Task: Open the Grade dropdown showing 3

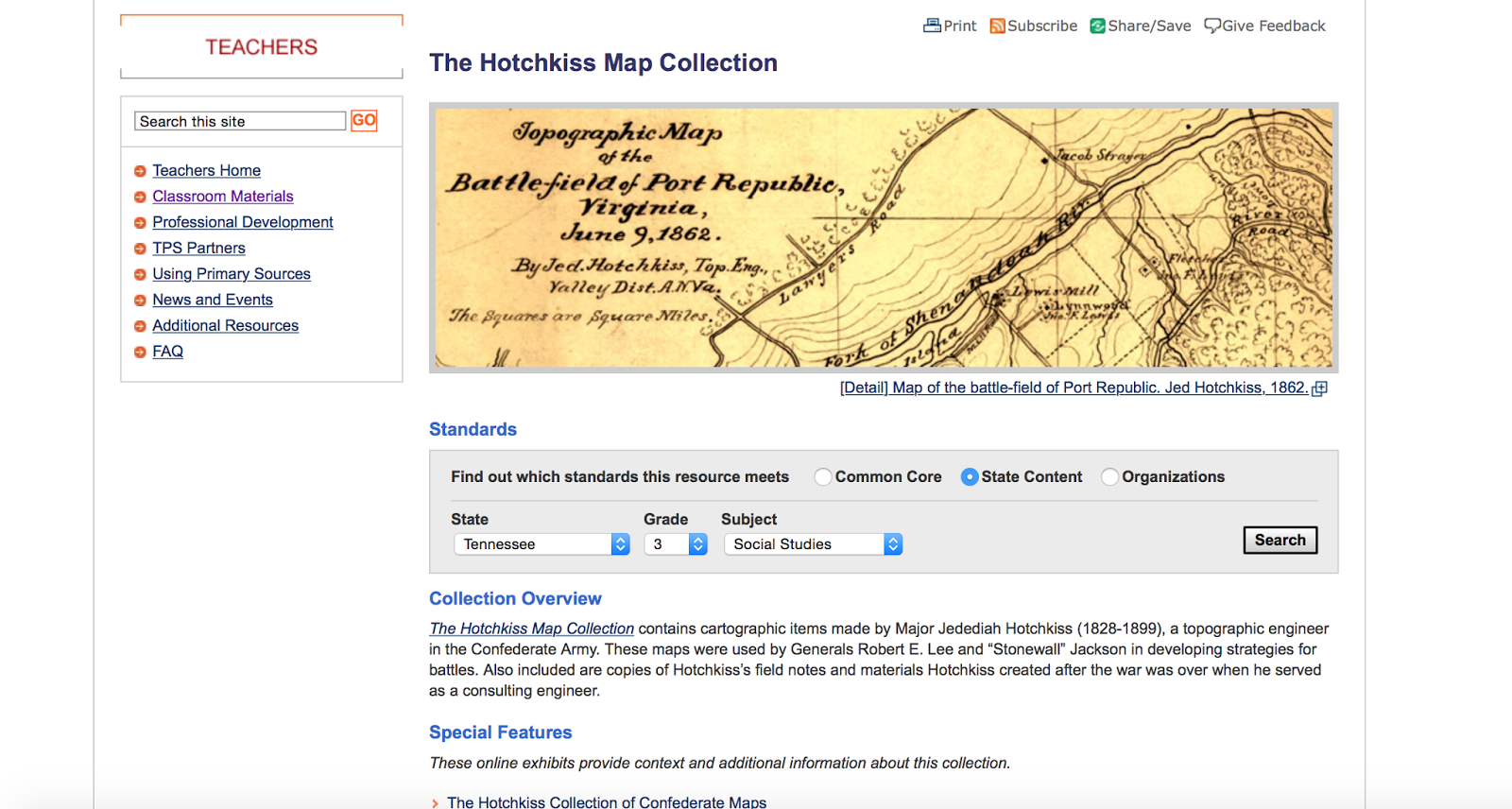Action: click(x=676, y=544)
